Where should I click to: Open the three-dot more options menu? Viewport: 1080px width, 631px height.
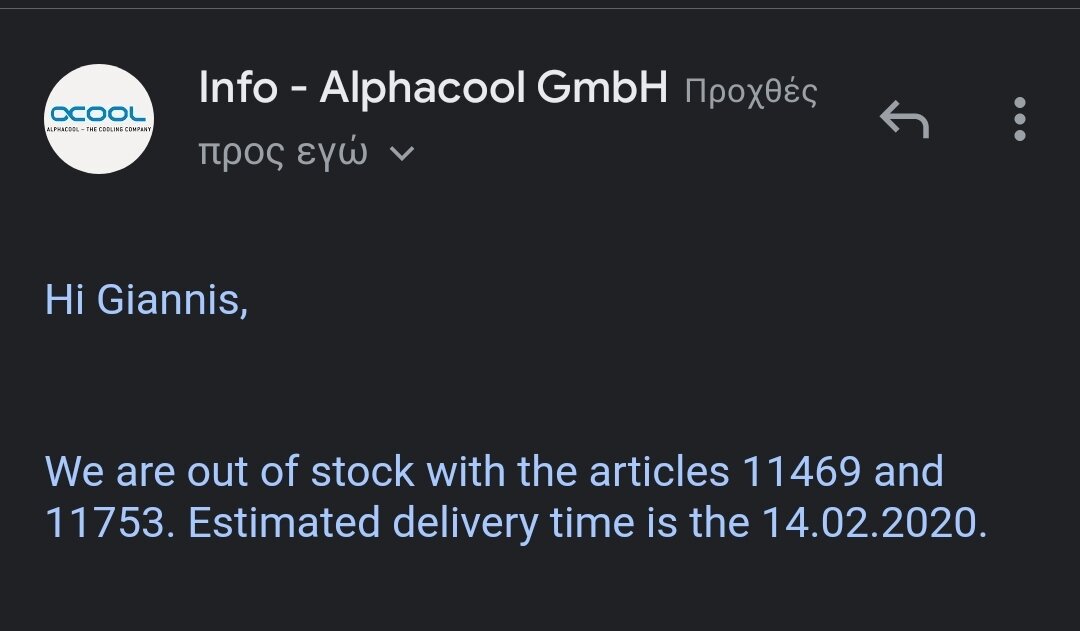[x=1020, y=119]
